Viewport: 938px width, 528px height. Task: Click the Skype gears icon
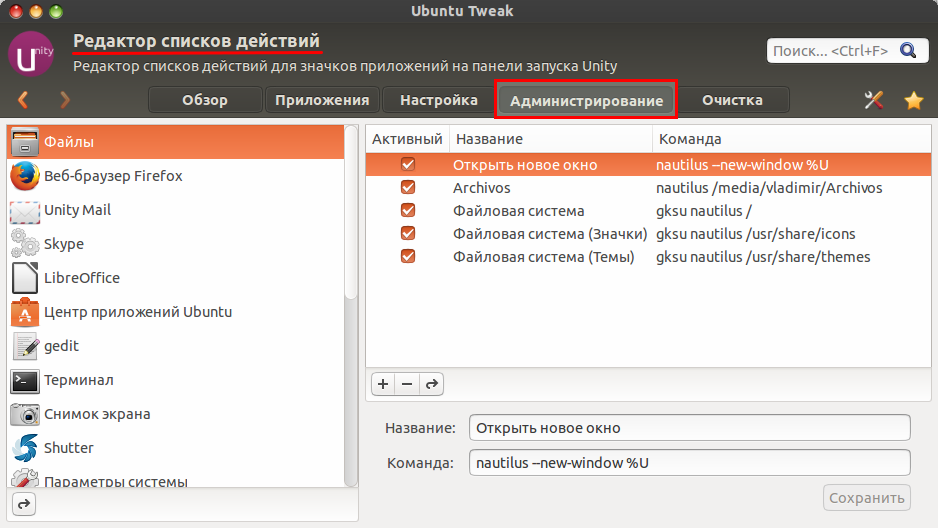point(25,243)
